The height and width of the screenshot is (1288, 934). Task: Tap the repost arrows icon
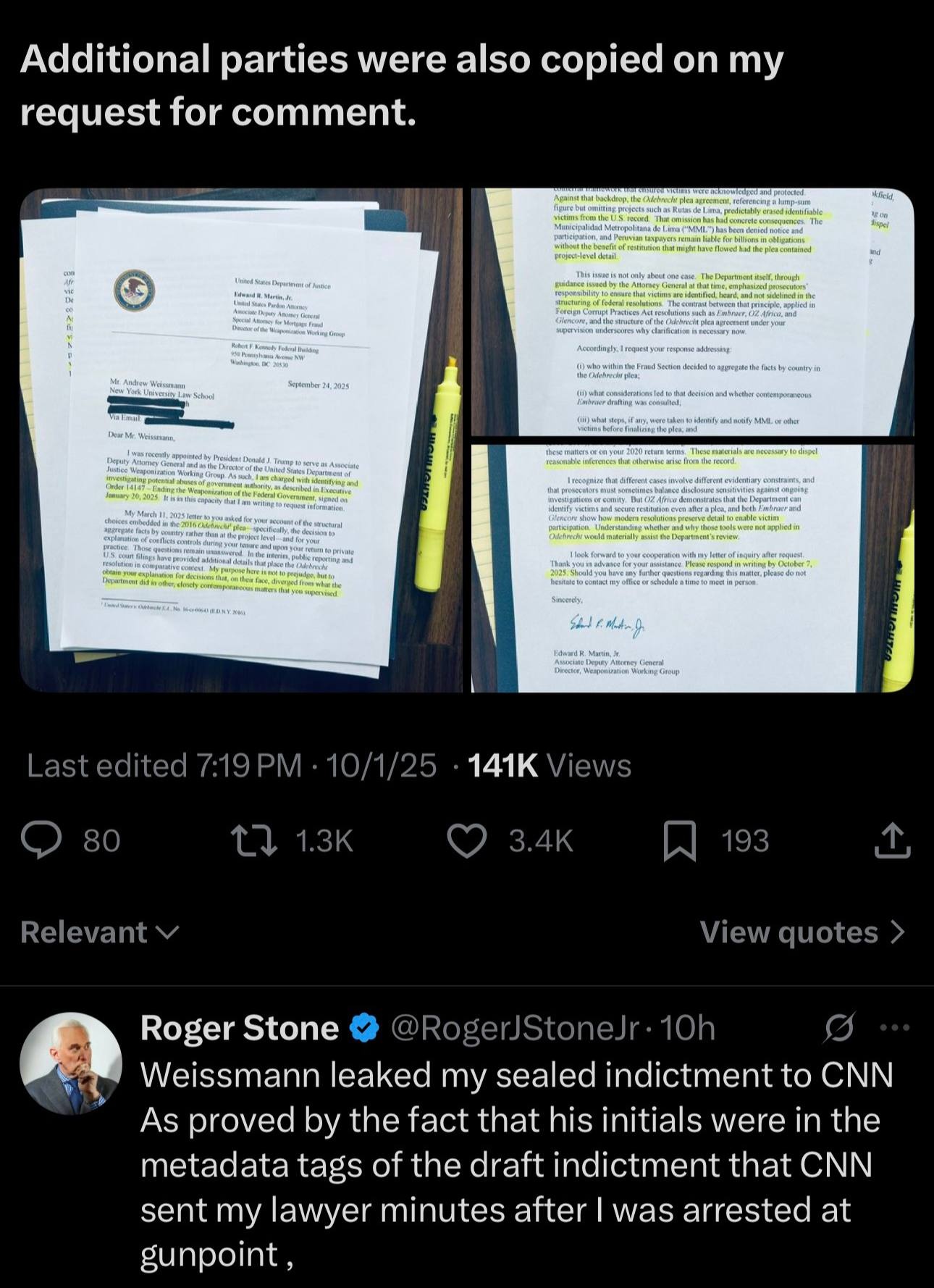click(x=253, y=841)
